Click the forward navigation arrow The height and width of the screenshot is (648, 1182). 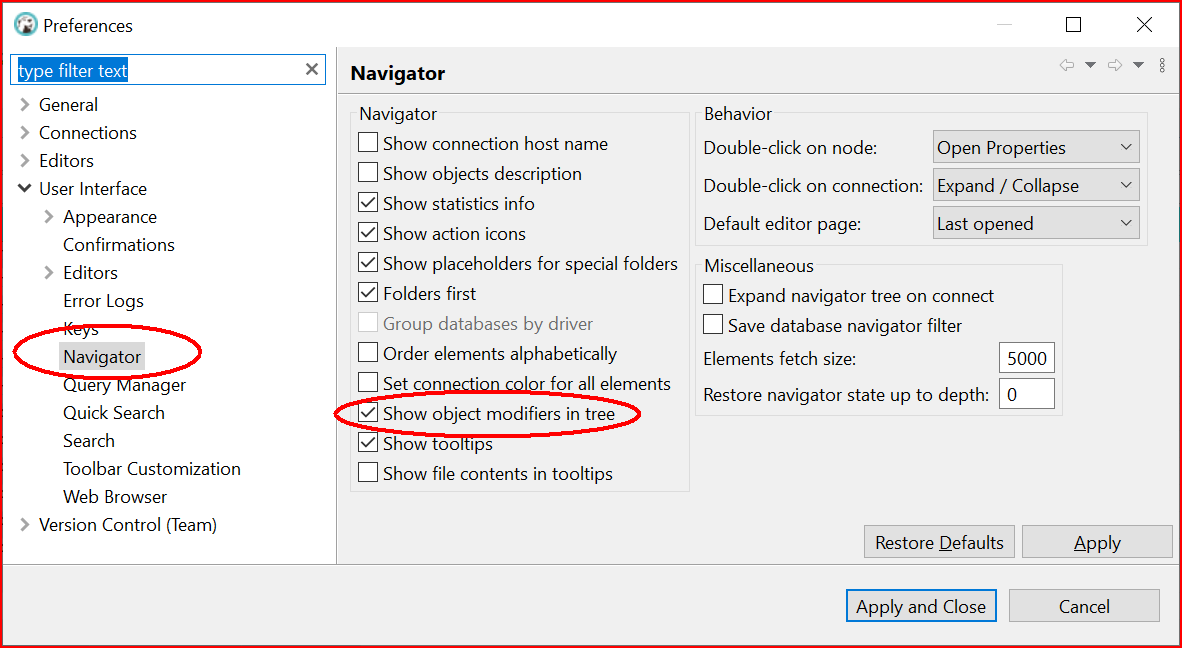point(1113,64)
